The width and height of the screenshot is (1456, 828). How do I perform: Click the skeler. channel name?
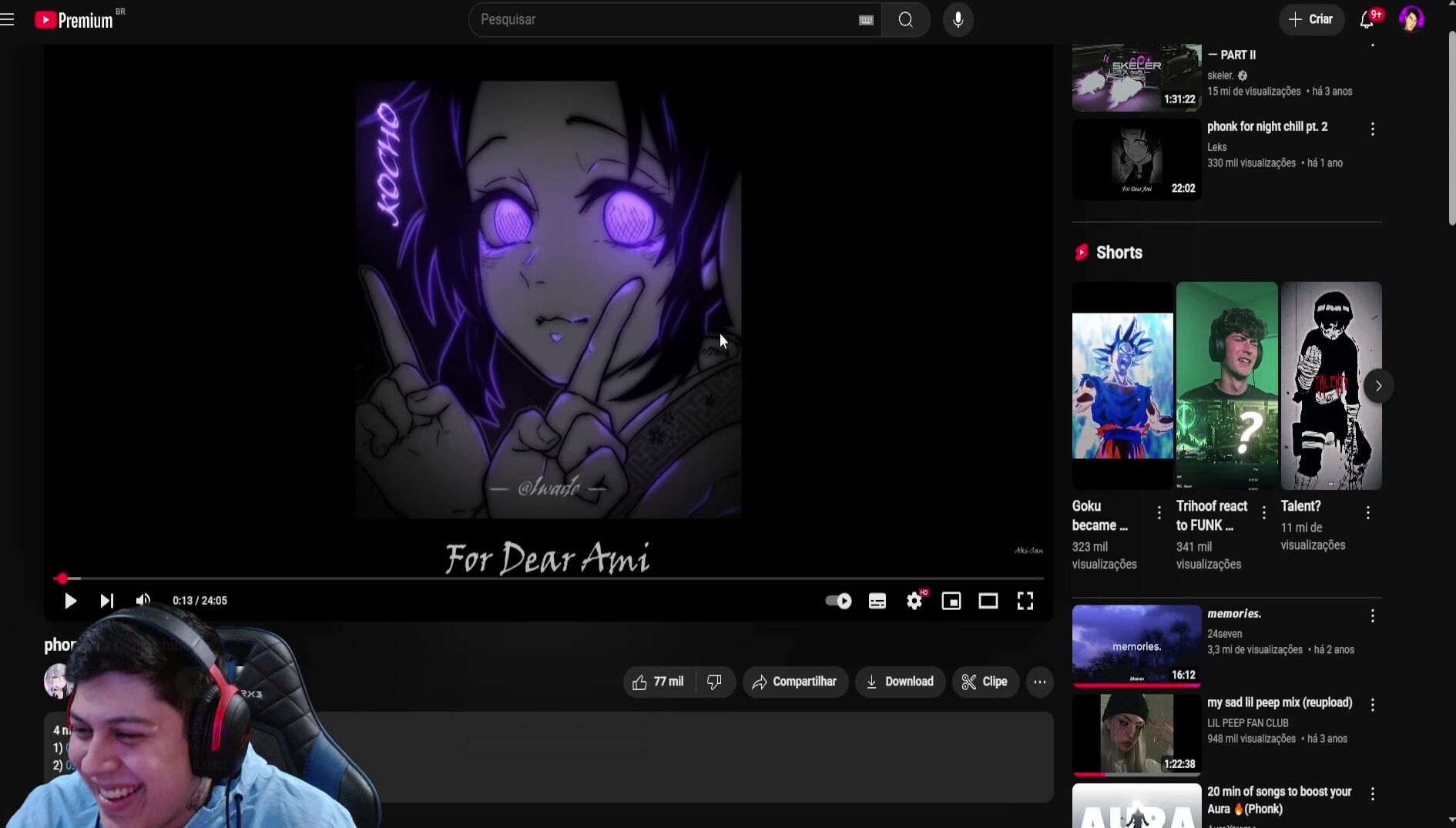[x=1220, y=75]
